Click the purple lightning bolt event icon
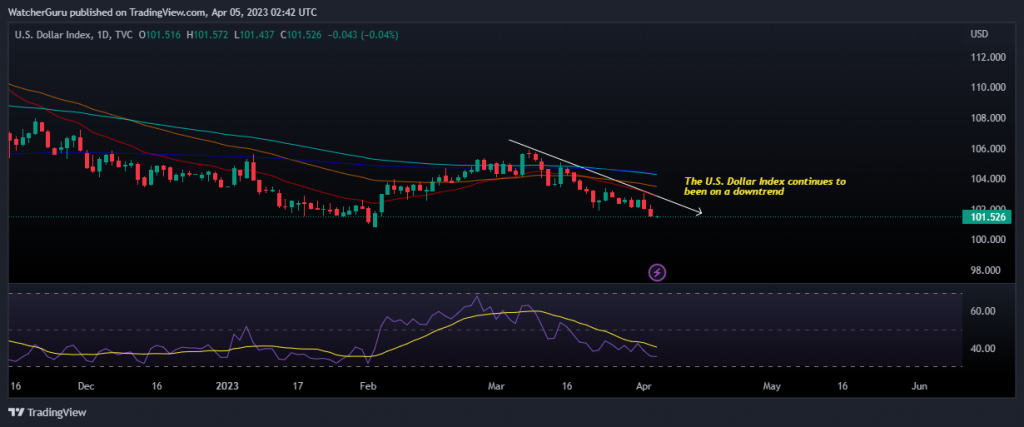Image resolution: width=1024 pixels, height=427 pixels. (x=657, y=271)
